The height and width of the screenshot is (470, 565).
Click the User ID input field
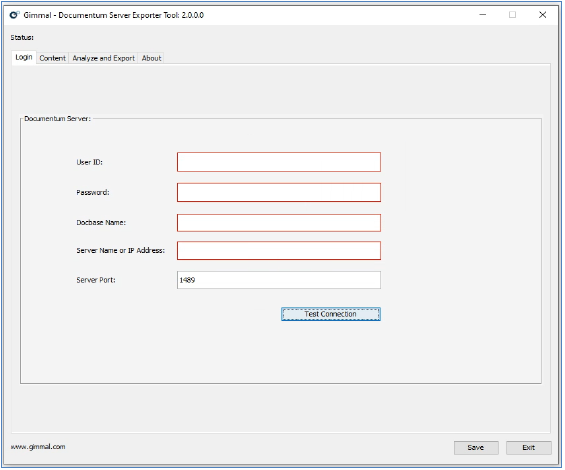coord(279,162)
